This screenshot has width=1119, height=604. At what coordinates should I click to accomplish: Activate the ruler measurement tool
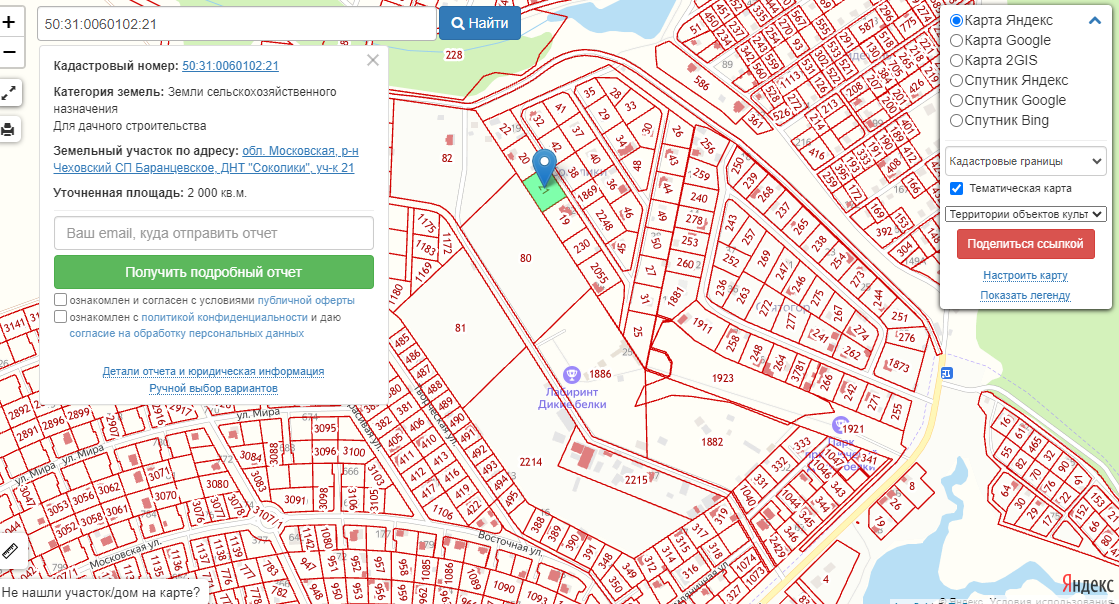(x=11, y=549)
